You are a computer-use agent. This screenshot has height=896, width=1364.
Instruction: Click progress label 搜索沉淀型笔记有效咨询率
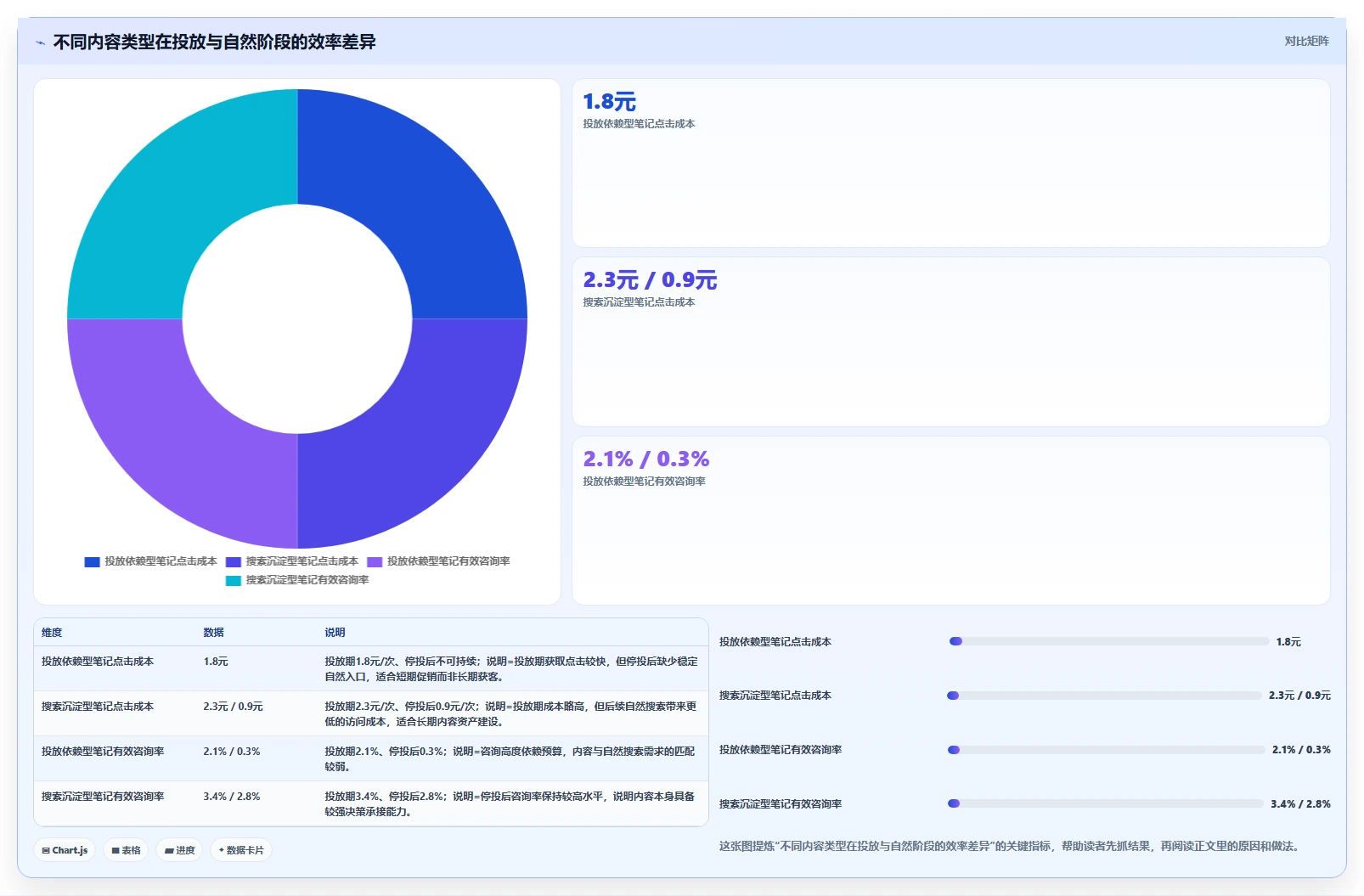pos(781,804)
